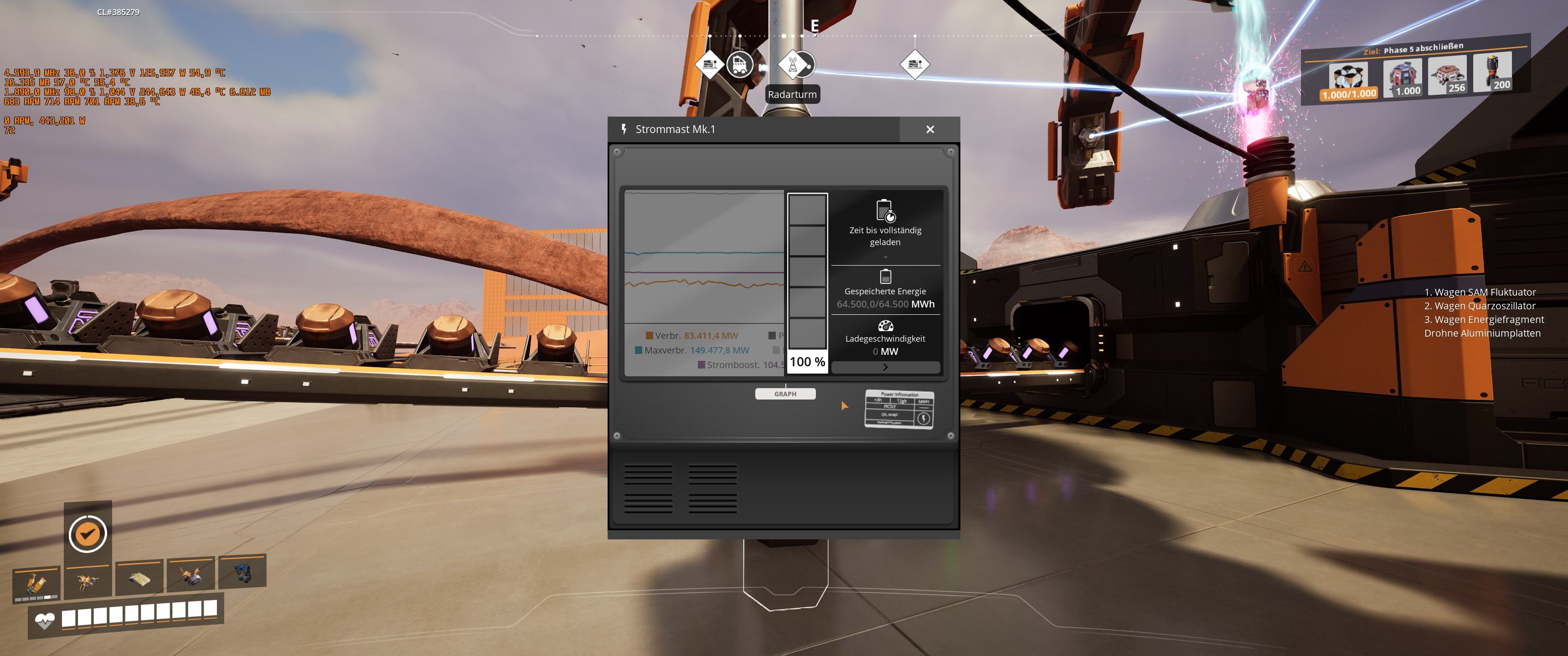The width and height of the screenshot is (1568, 656).
Task: Click the battery icon above Gespeicherte Energie
Action: tap(885, 277)
